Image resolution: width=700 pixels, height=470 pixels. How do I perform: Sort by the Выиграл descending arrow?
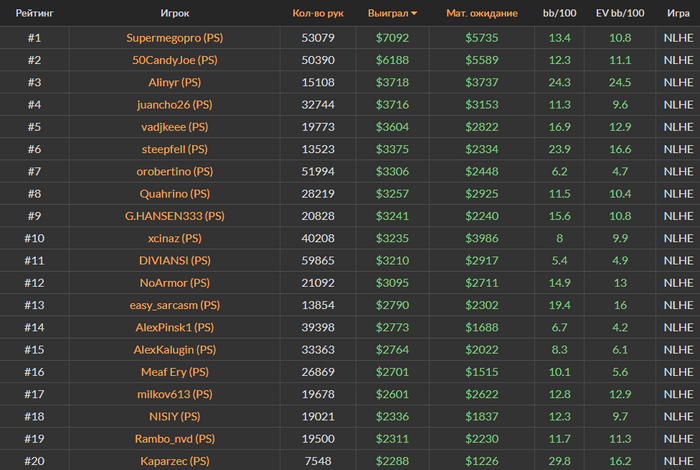(x=414, y=13)
